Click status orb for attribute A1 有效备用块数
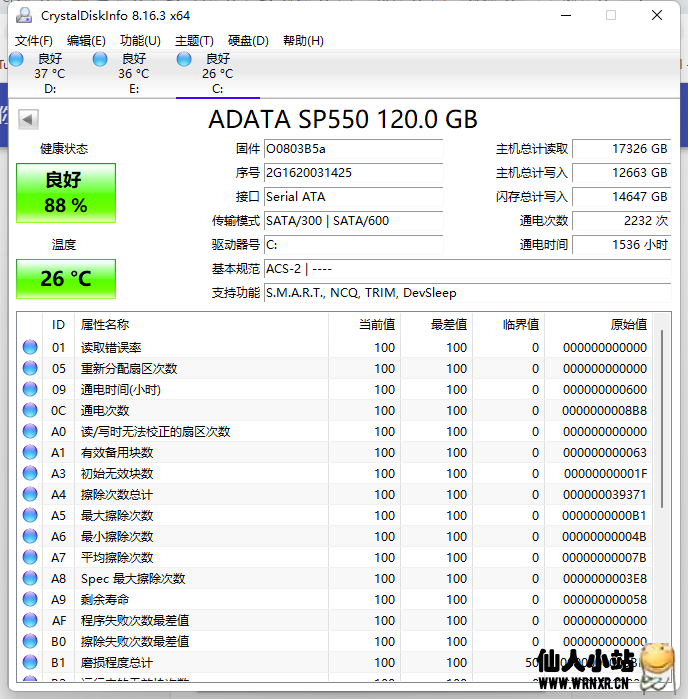This screenshot has width=688, height=699. pyautogui.click(x=30, y=452)
